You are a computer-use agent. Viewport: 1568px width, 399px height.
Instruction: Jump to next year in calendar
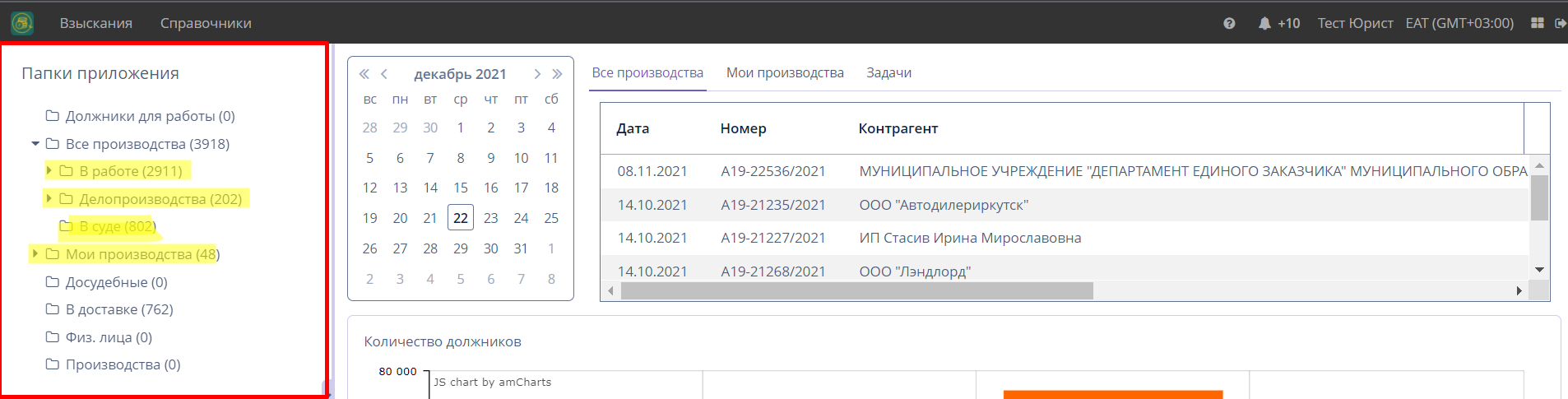click(x=557, y=74)
